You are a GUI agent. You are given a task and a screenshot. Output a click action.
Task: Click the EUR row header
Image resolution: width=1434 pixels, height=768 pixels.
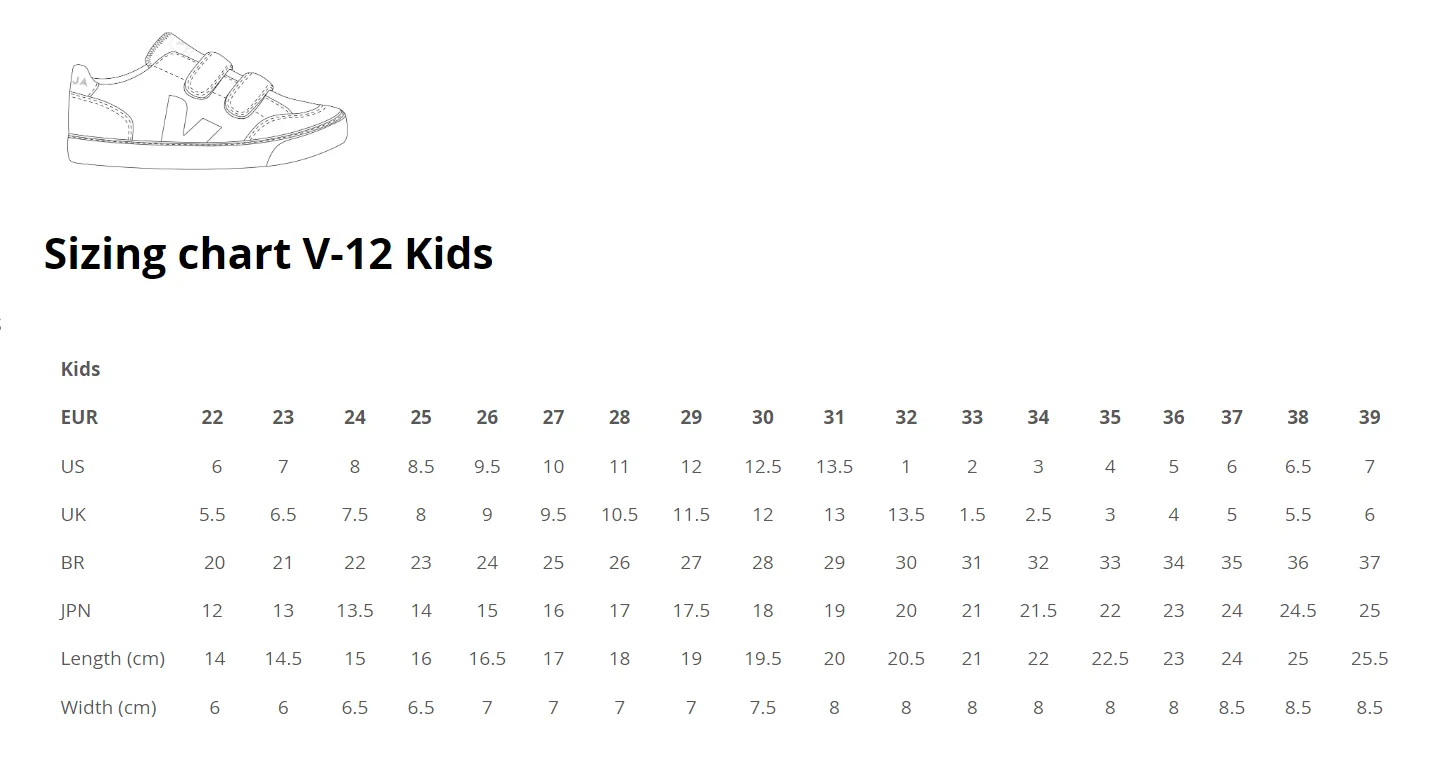tap(79, 417)
